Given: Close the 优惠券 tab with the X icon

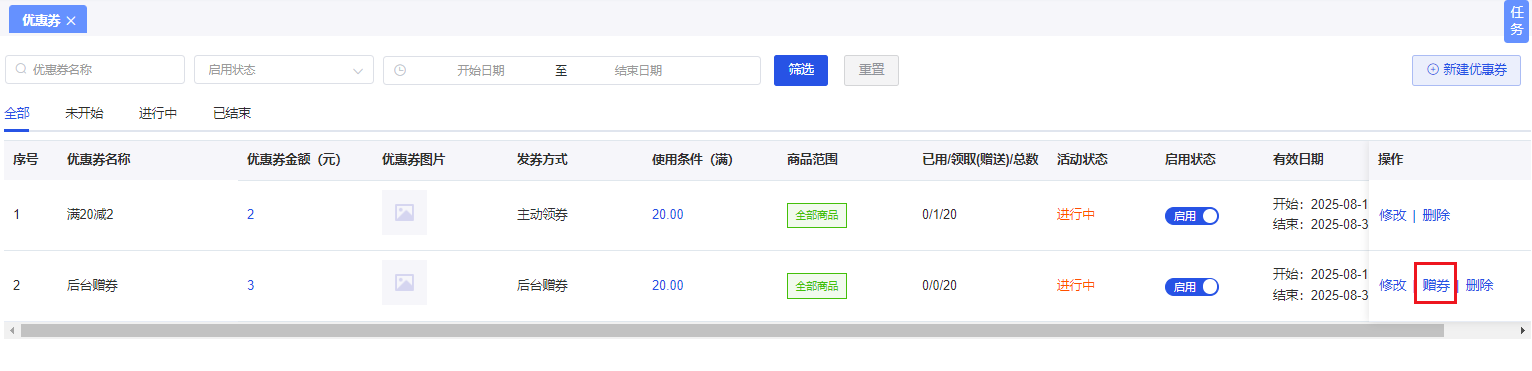Looking at the screenshot, I should click(x=71, y=20).
